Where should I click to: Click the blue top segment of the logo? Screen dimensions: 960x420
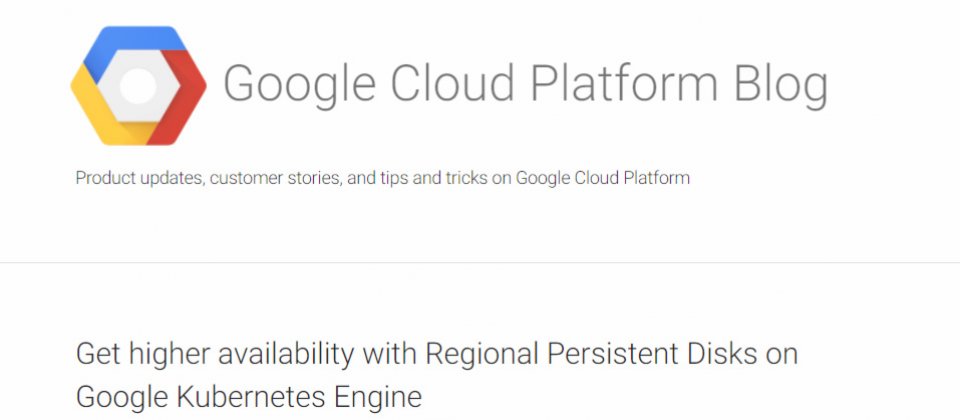click(132, 43)
